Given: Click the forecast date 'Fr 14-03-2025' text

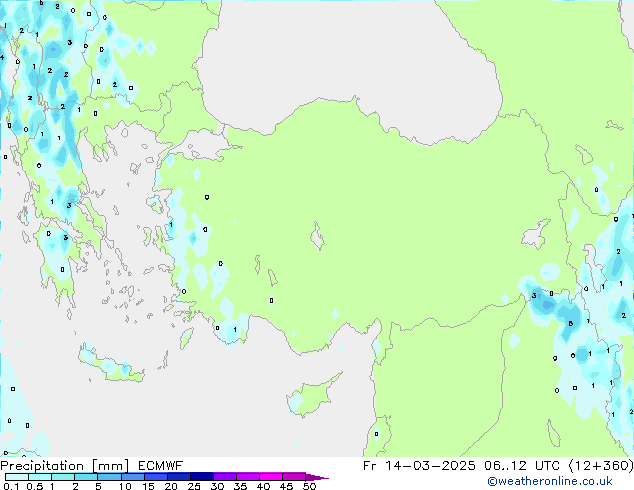Looking at the screenshot, I should click(419, 466).
